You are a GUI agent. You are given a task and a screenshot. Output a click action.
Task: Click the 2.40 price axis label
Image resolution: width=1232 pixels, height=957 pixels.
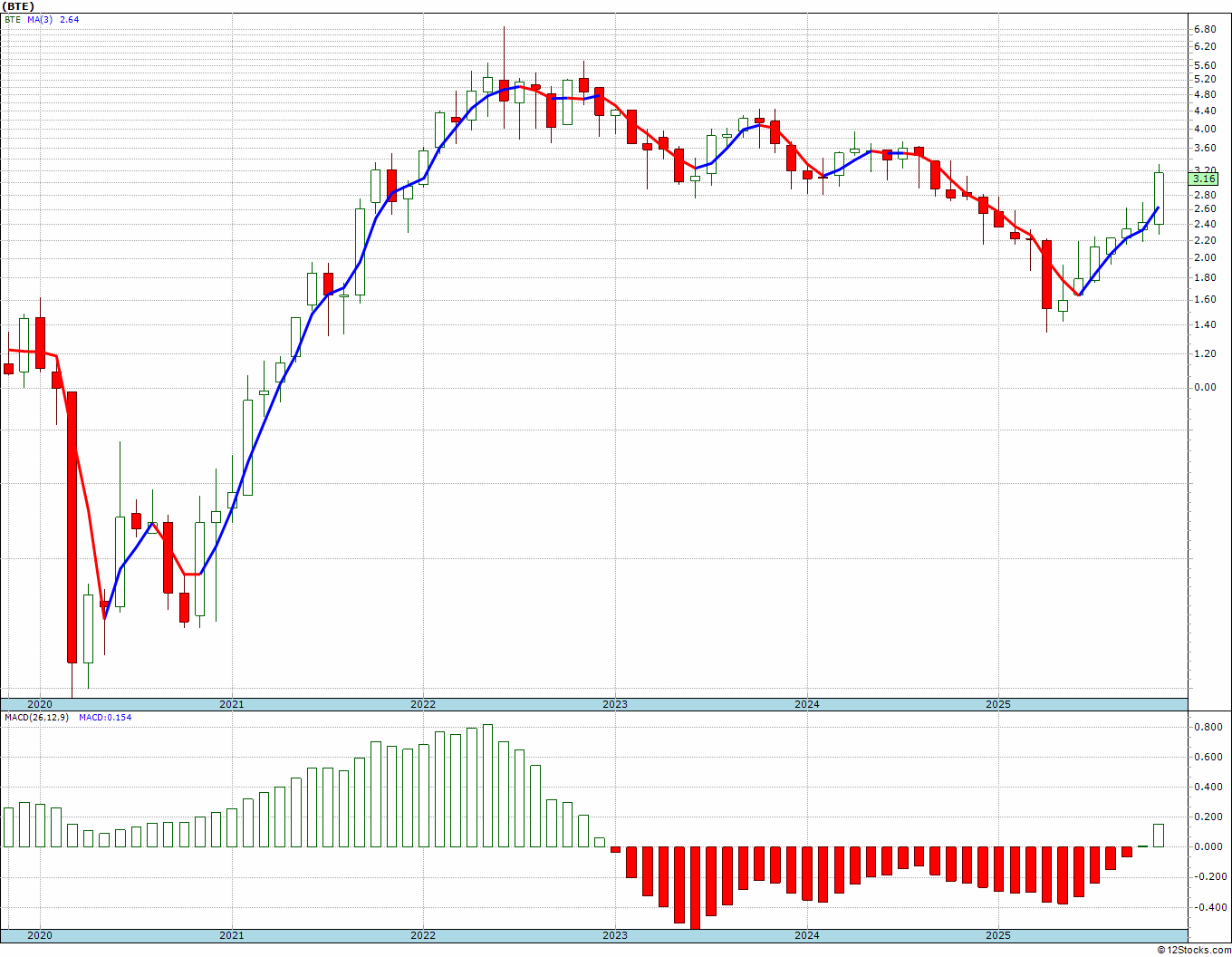tap(1204, 224)
